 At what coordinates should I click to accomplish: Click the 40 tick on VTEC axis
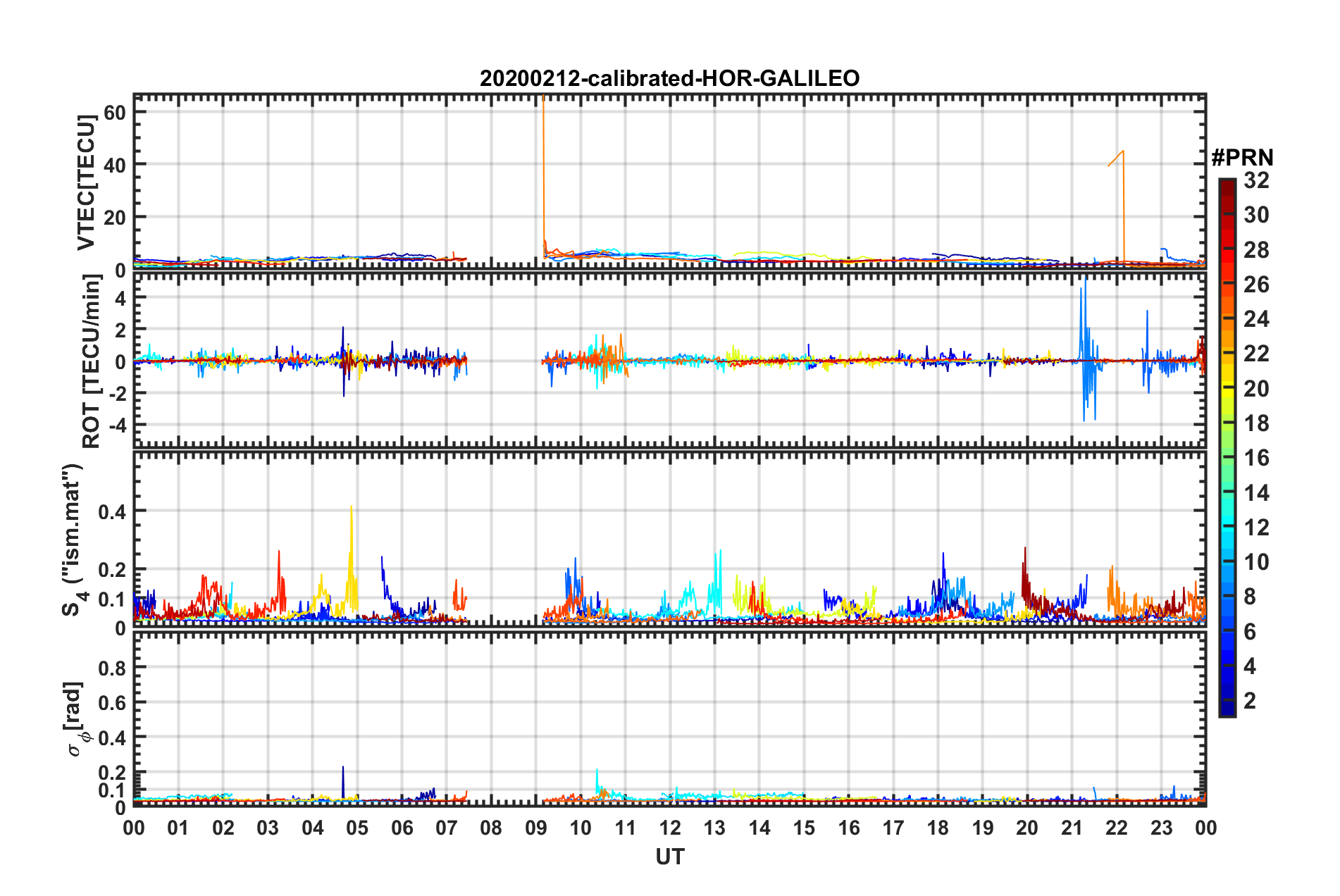(116, 165)
